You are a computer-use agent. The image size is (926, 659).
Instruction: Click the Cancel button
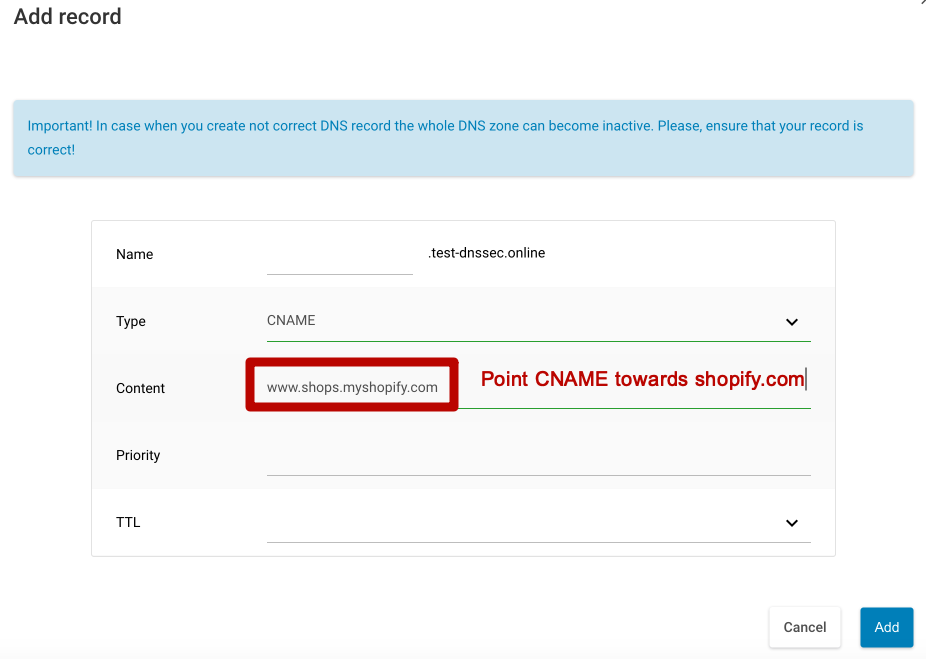(804, 627)
